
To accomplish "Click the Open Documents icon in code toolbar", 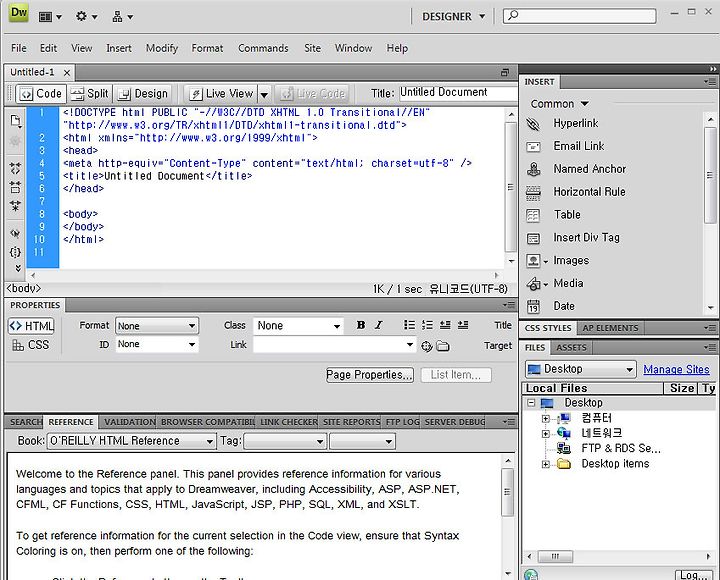I will pos(16,121).
